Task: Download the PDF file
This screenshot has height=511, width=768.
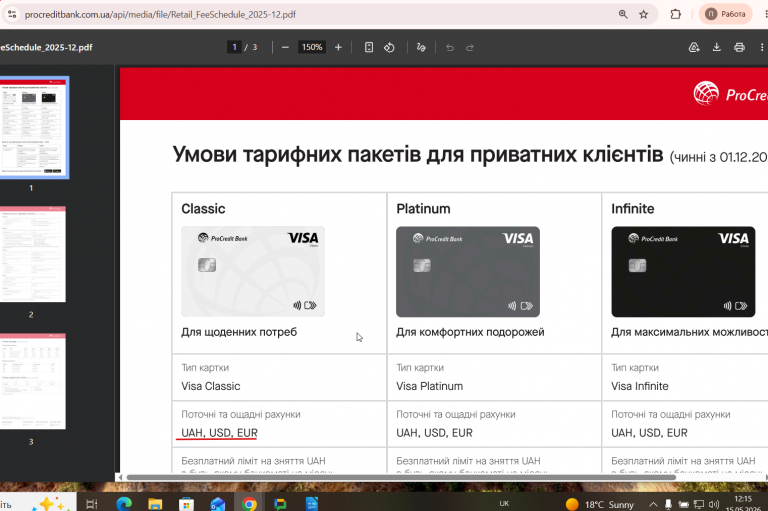Action: (717, 48)
